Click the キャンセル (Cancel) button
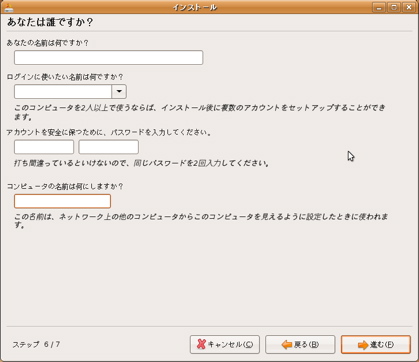 pyautogui.click(x=225, y=344)
